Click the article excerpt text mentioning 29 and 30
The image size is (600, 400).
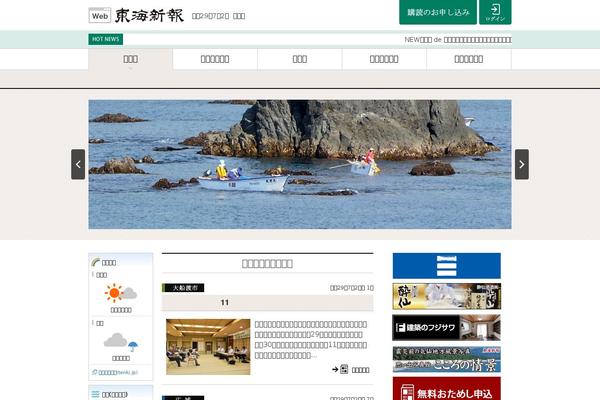pos(311,340)
